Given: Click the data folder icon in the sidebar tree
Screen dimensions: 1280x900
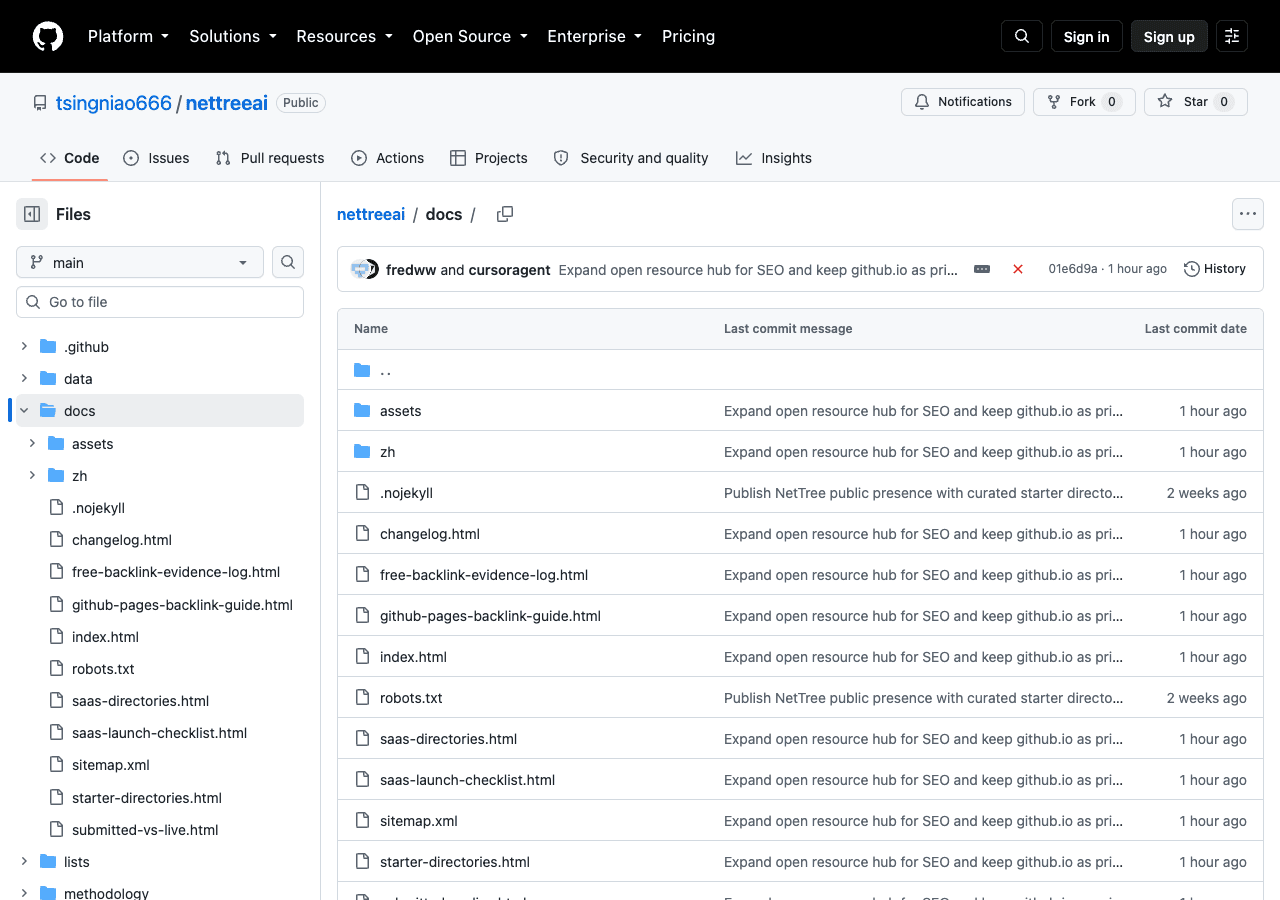Looking at the screenshot, I should coord(48,379).
